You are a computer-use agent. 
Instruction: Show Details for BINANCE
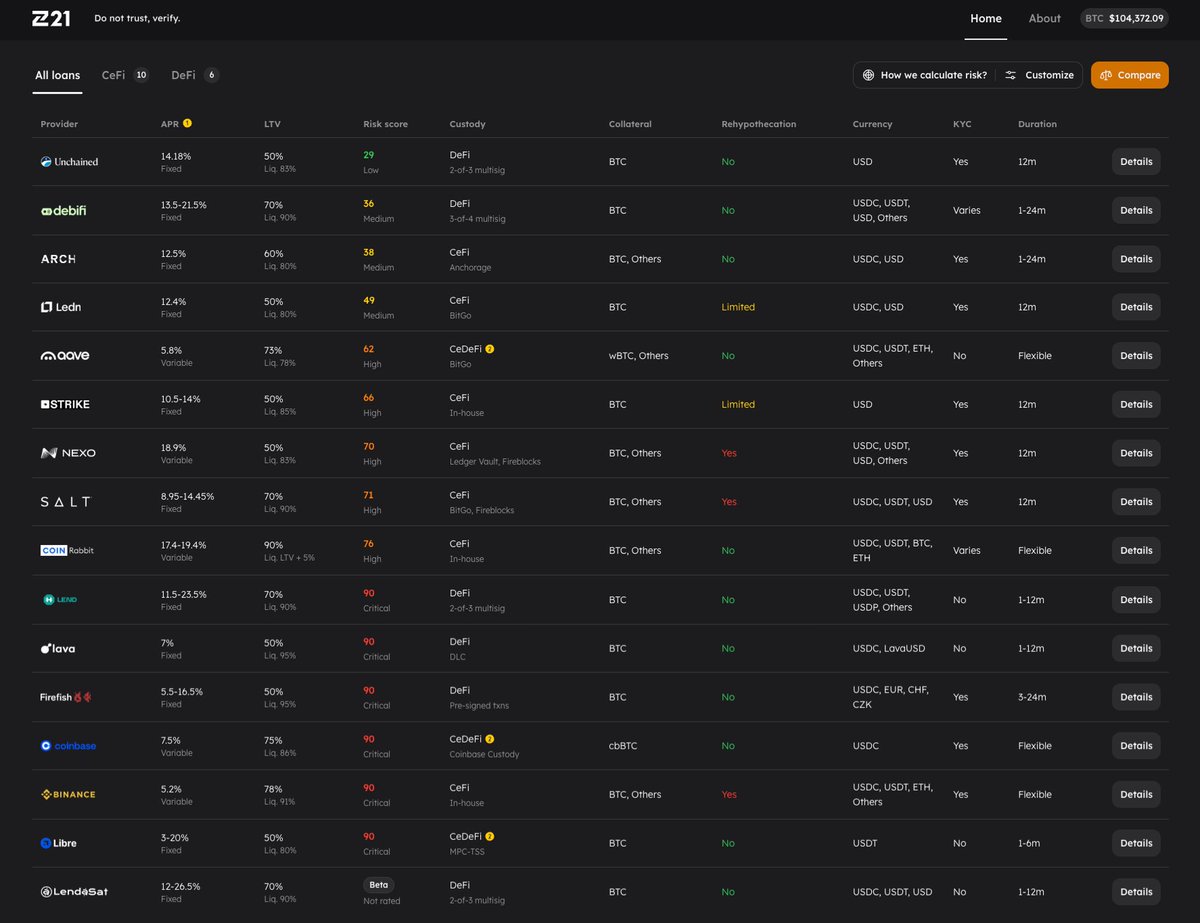coord(1136,794)
